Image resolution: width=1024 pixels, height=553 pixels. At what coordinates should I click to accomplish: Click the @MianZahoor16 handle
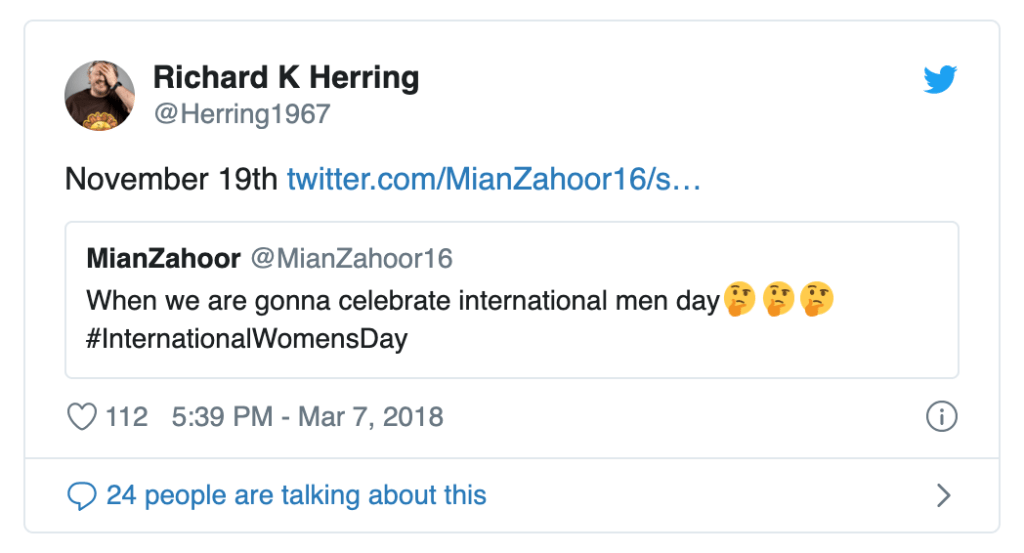(351, 259)
